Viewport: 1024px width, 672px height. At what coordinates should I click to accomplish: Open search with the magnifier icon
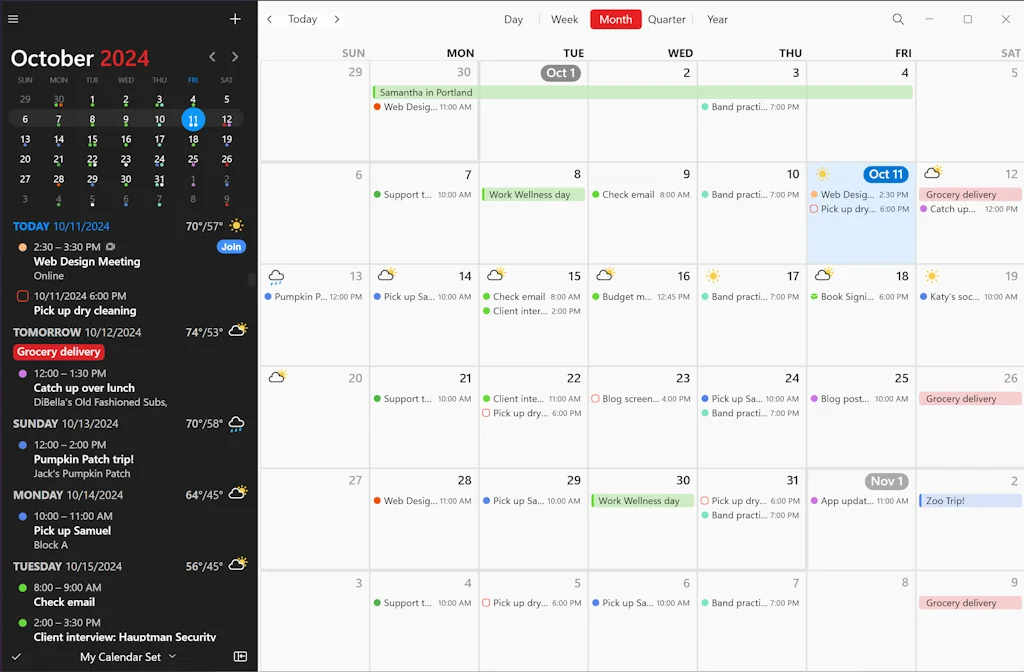[x=898, y=19]
